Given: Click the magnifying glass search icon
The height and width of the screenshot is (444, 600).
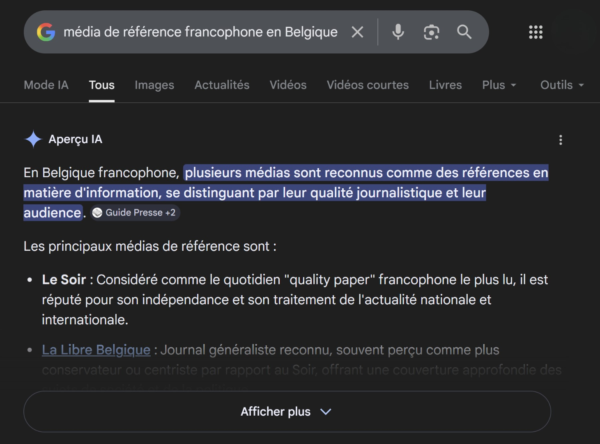Looking at the screenshot, I should (464, 32).
